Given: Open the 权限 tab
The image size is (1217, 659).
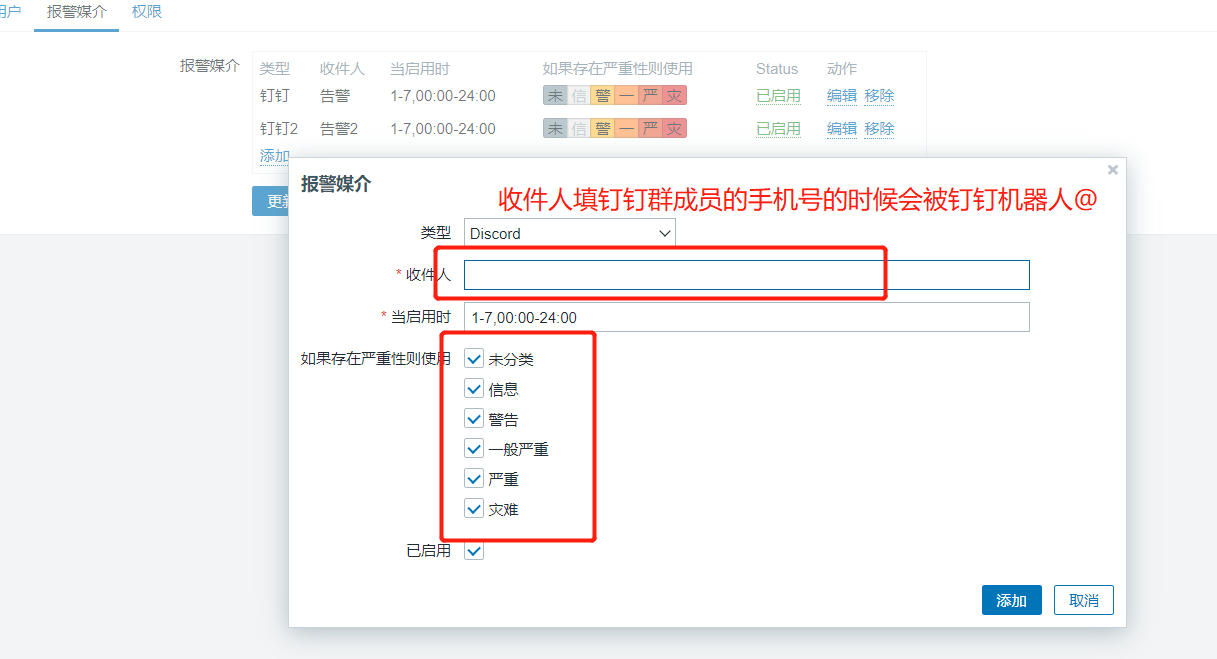Looking at the screenshot, I should tap(145, 13).
